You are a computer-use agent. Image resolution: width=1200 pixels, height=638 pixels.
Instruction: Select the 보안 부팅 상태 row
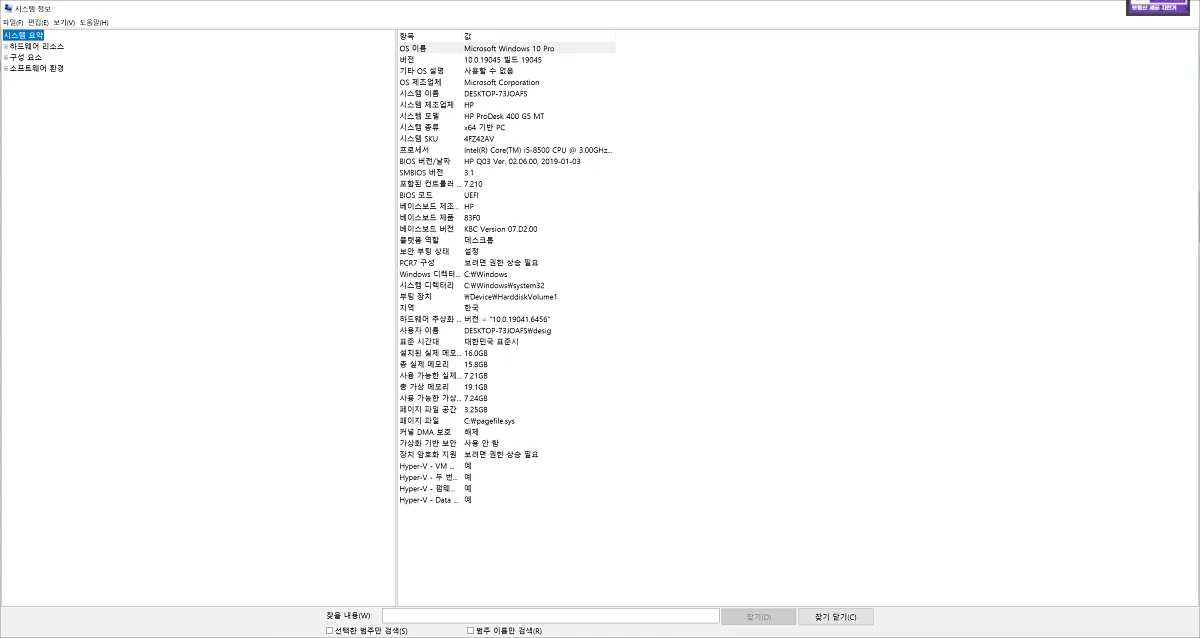tap(507, 251)
